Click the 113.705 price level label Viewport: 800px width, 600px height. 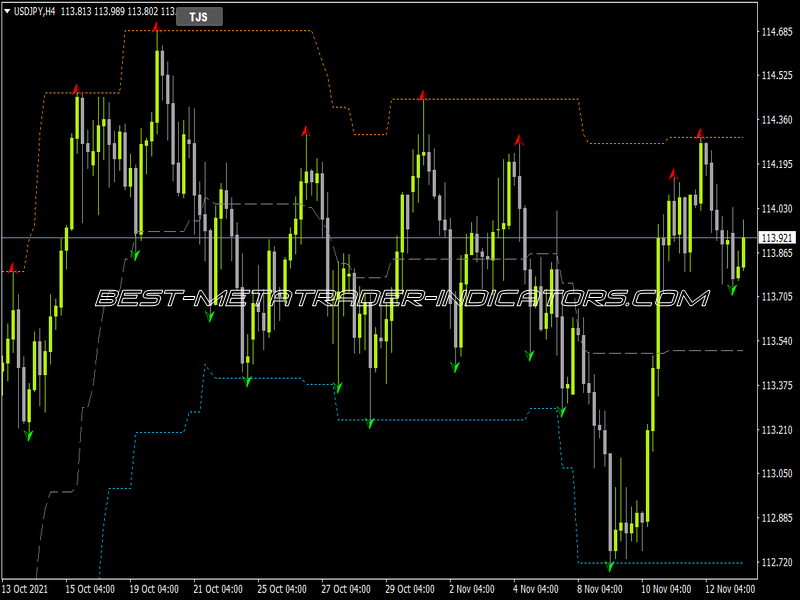pos(777,296)
